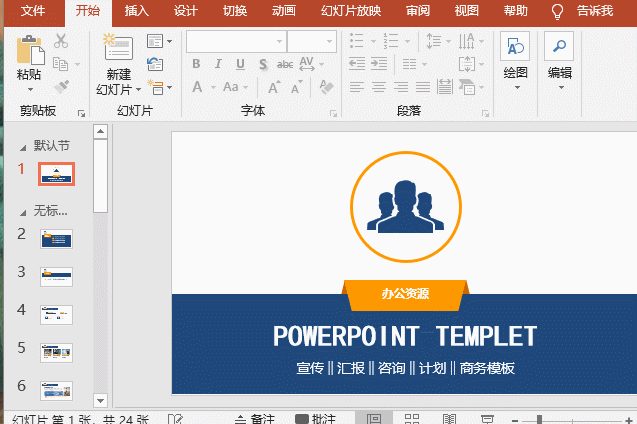Switch to the 设计 tab
637x424 pixels.
pyautogui.click(x=186, y=11)
